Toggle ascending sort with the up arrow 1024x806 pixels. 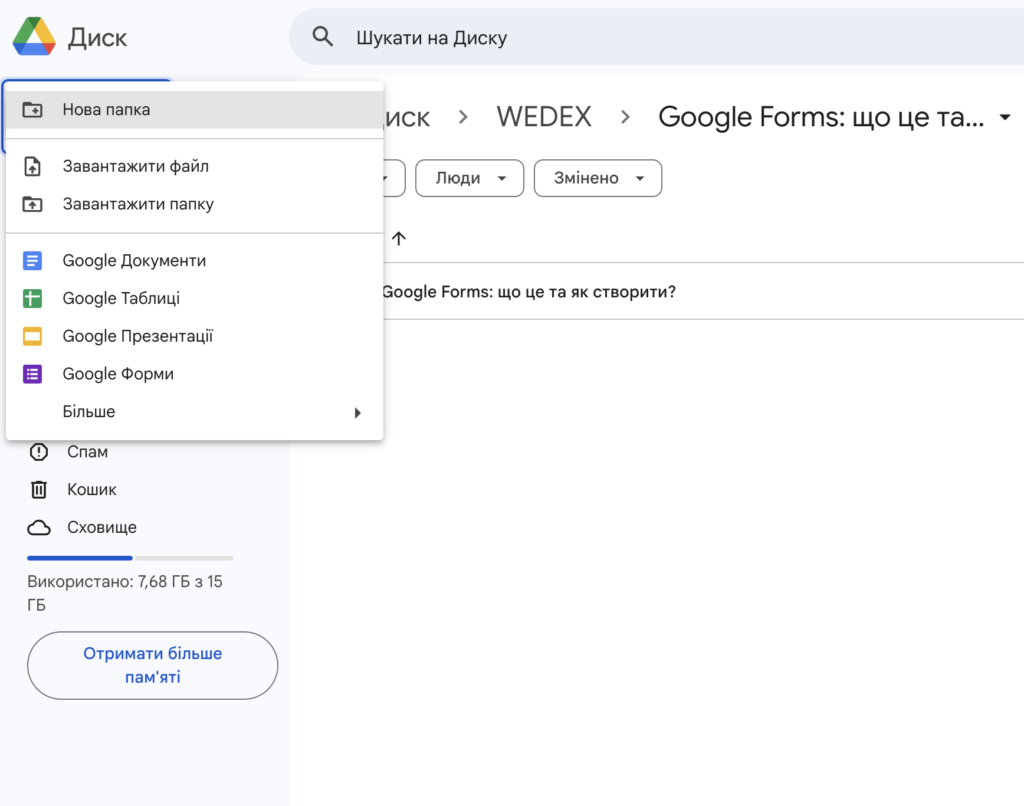point(400,238)
